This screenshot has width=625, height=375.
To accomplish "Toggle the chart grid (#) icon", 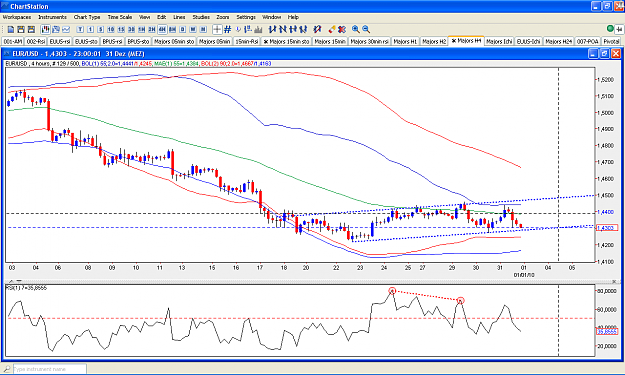I will (228, 29).
